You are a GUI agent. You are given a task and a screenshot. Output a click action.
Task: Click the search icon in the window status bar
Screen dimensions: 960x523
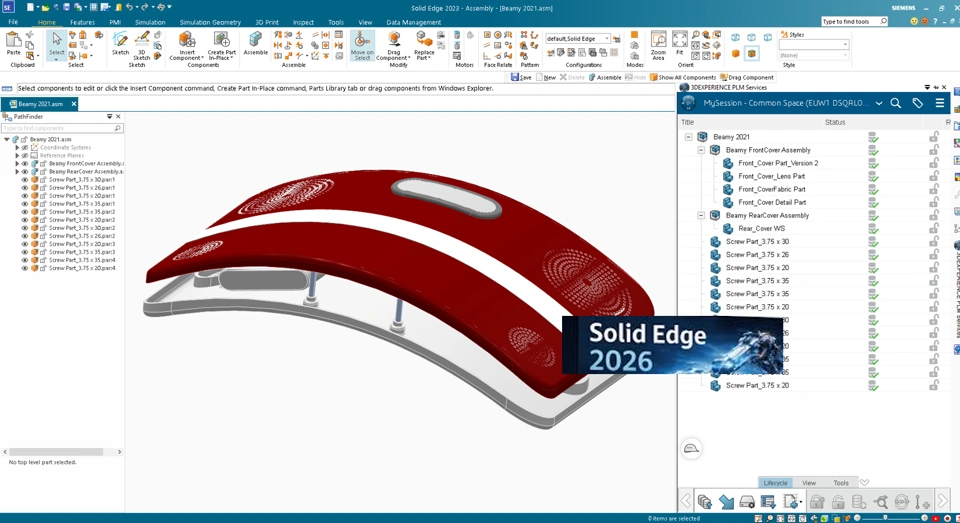coord(770,518)
